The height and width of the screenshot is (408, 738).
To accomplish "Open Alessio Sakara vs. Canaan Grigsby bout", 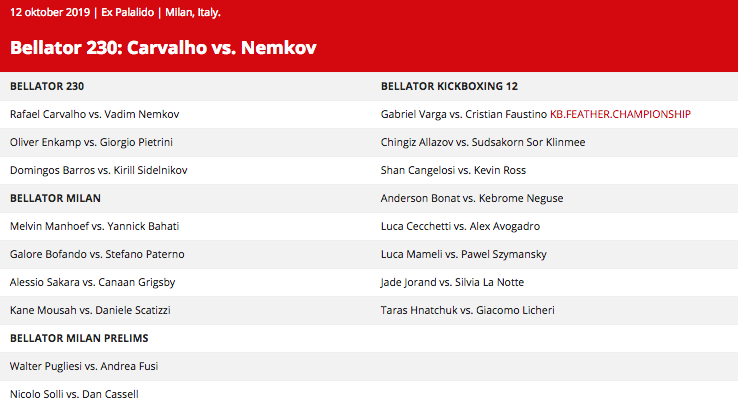I will click(95, 282).
